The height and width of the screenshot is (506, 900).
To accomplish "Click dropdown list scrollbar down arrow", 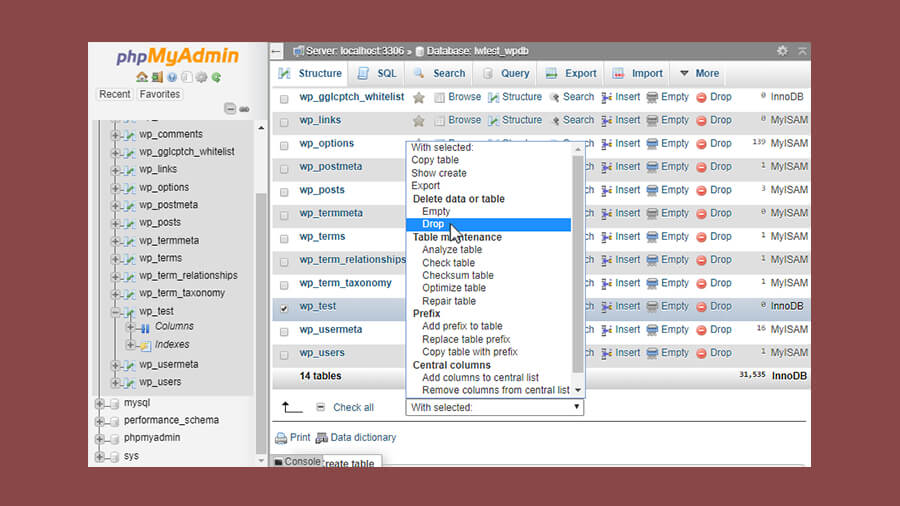I will pos(578,390).
